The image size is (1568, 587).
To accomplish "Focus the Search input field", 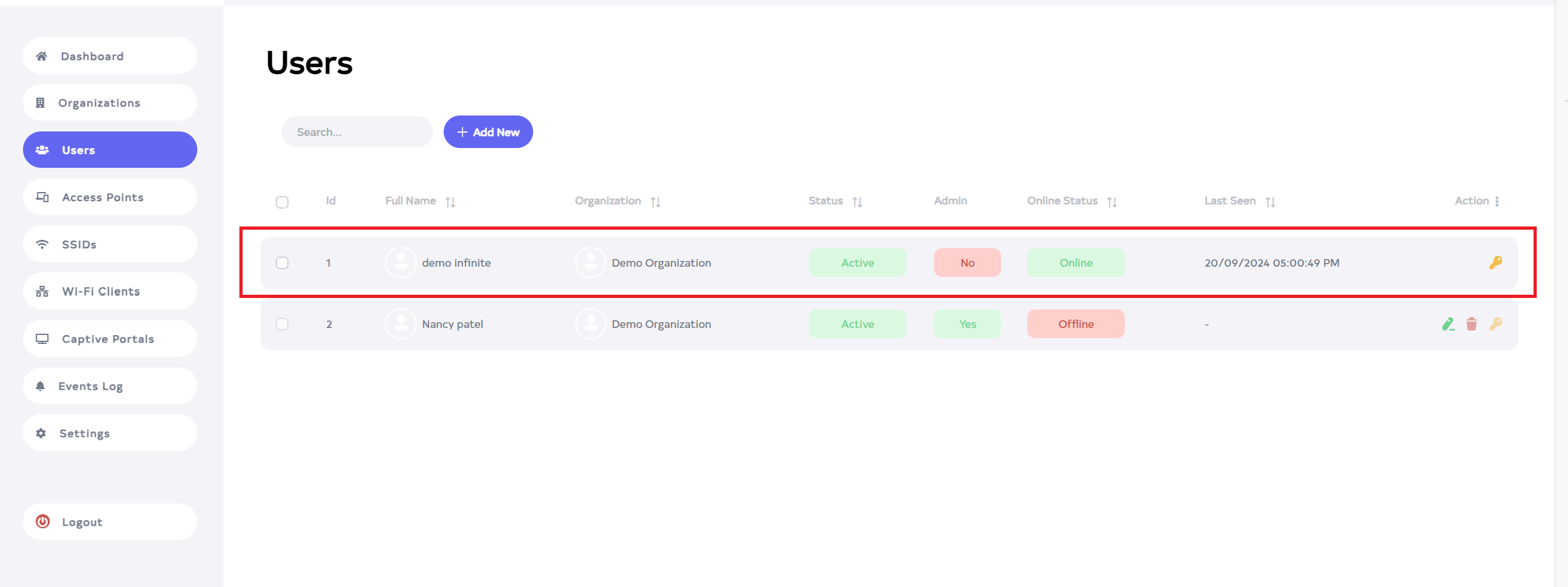I will pyautogui.click(x=358, y=132).
